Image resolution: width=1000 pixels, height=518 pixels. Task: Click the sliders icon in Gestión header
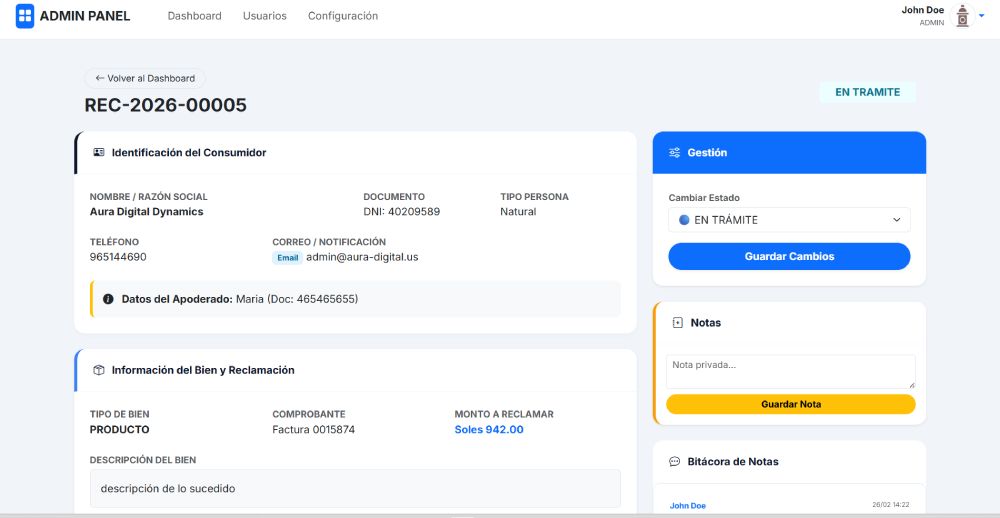click(x=674, y=152)
